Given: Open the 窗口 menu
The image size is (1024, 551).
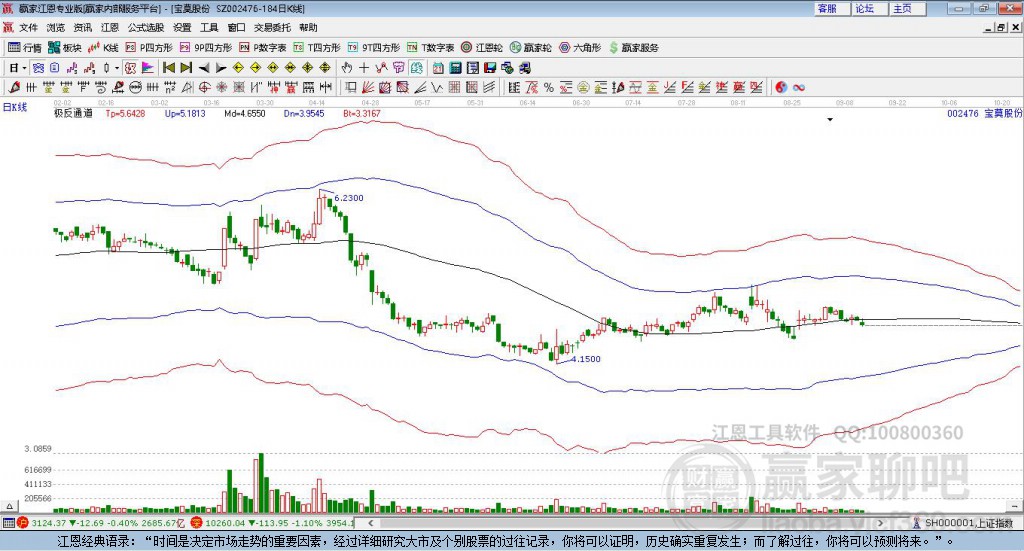Looking at the screenshot, I should [236, 27].
